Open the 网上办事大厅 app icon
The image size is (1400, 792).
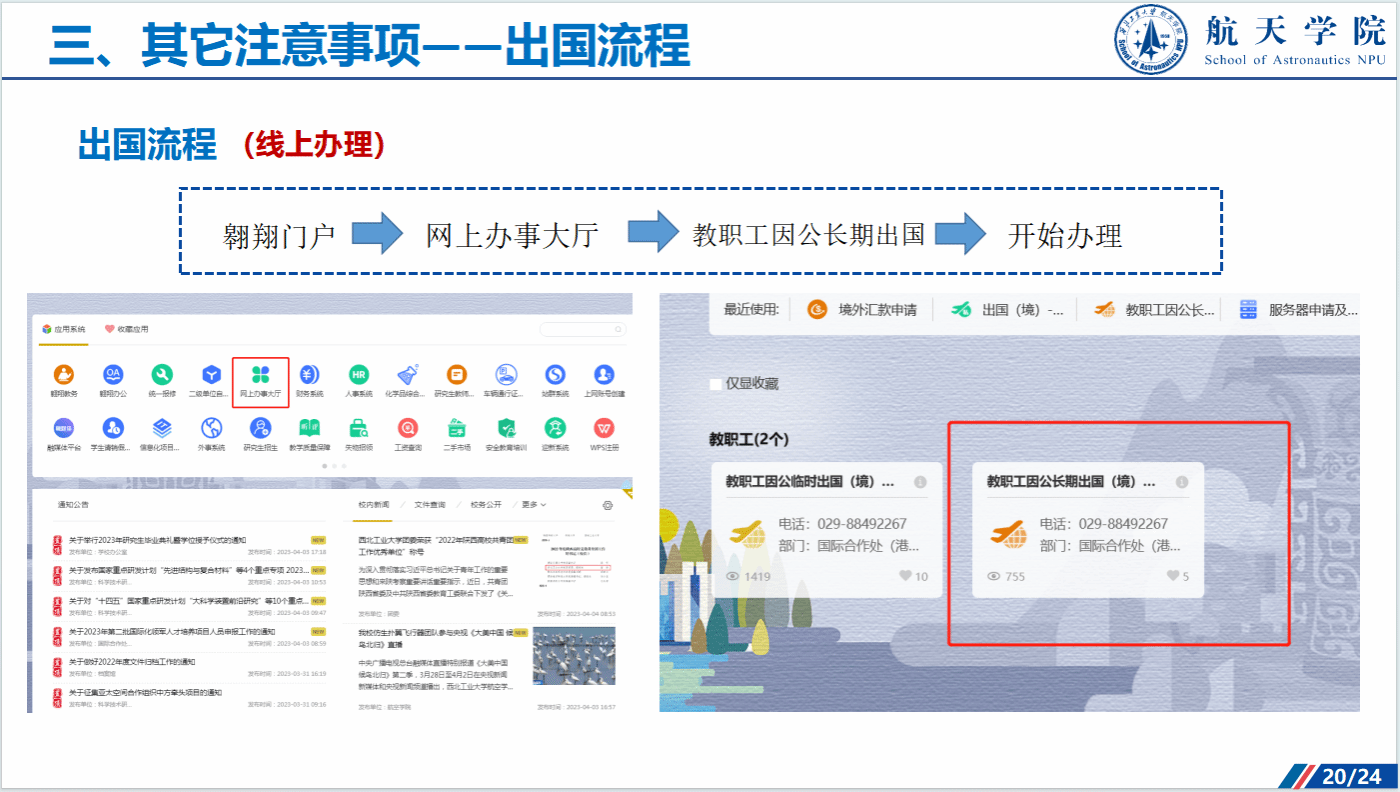tap(260, 376)
